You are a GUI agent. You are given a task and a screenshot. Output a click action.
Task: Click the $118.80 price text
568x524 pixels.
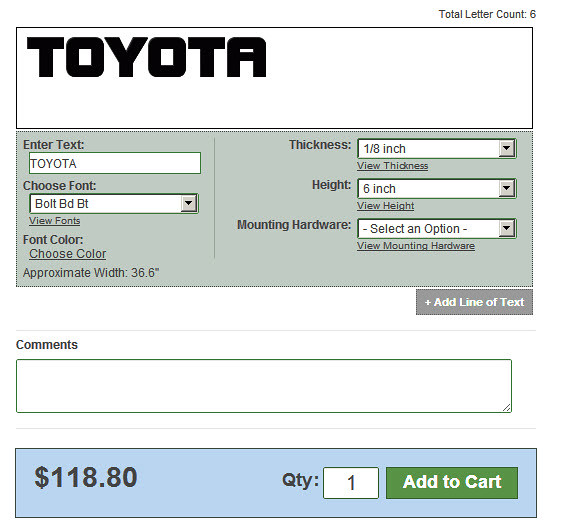click(x=86, y=477)
